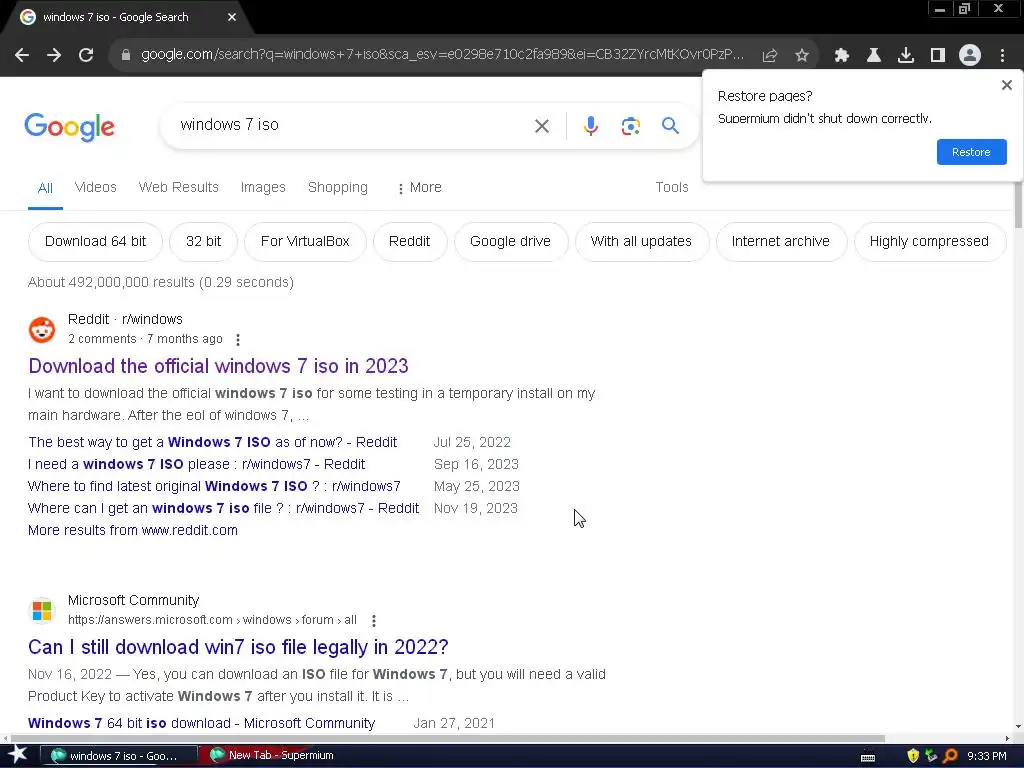
Task: Select the Download 64 bit chip
Action: click(95, 242)
